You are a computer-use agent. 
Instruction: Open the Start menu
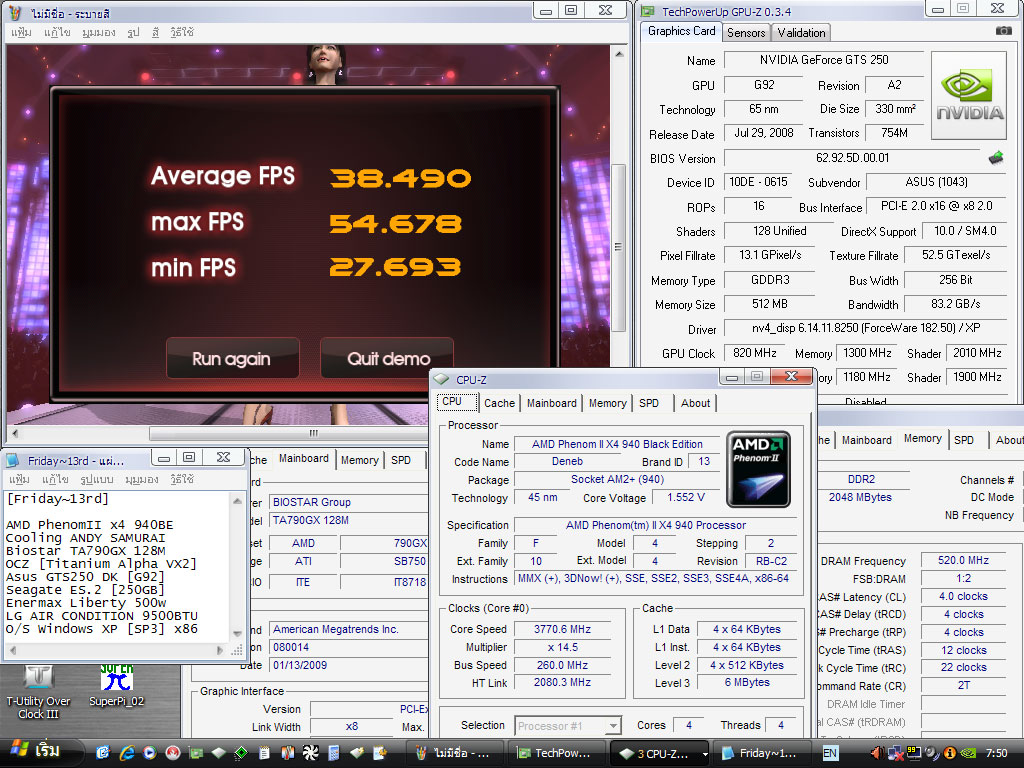pyautogui.click(x=39, y=752)
